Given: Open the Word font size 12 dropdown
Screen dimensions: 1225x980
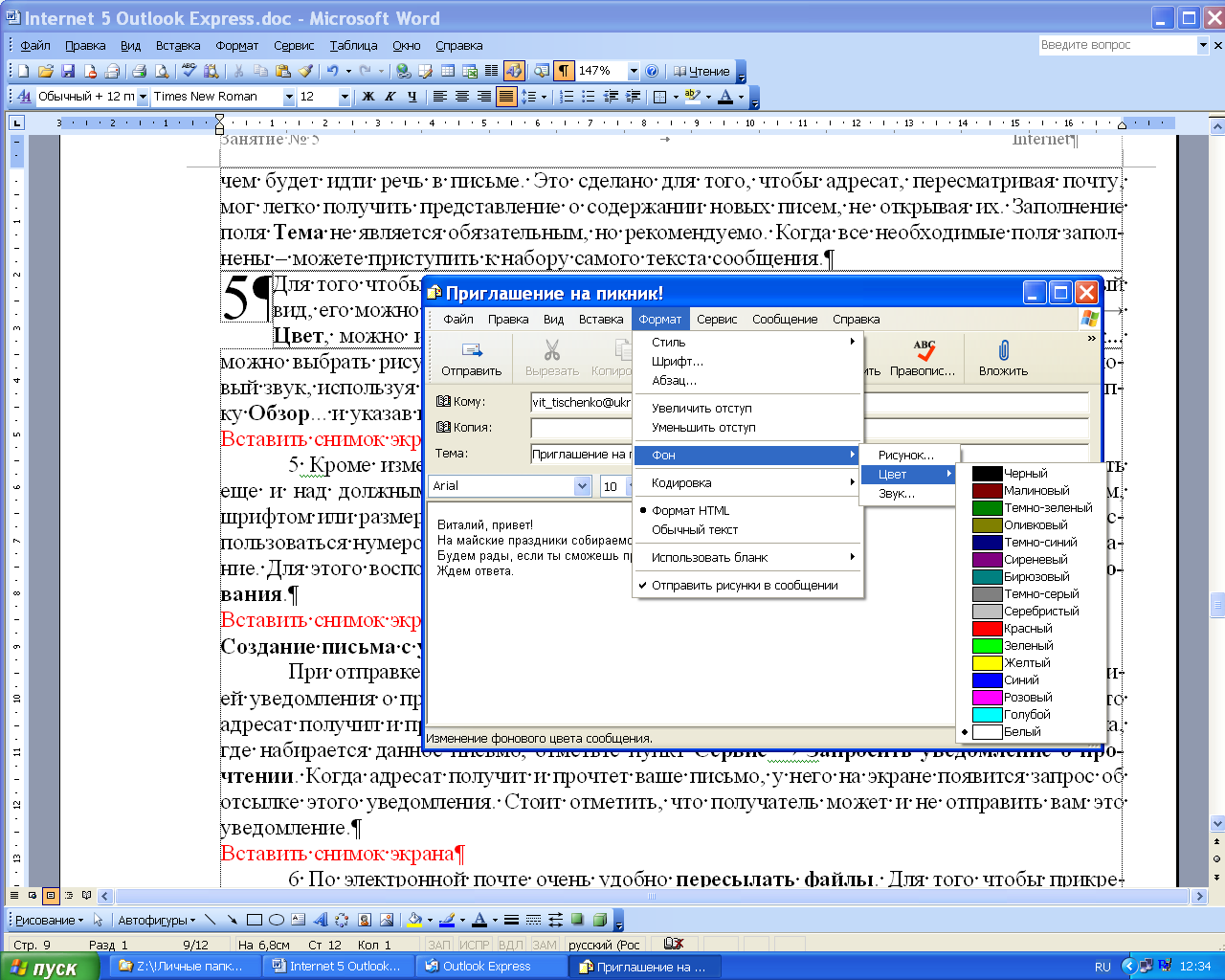Looking at the screenshot, I should tap(345, 97).
